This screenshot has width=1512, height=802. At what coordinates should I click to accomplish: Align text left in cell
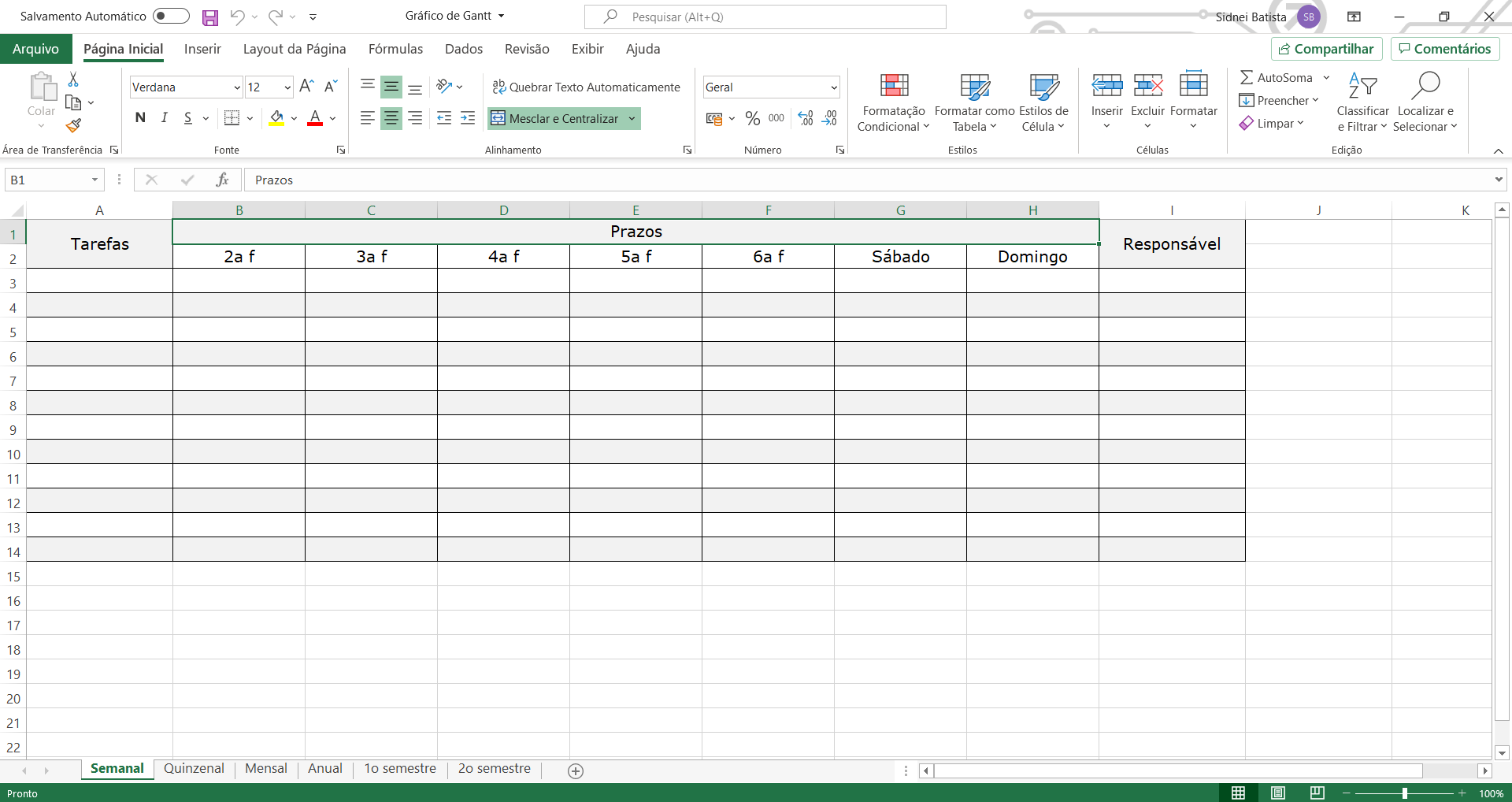[367, 118]
